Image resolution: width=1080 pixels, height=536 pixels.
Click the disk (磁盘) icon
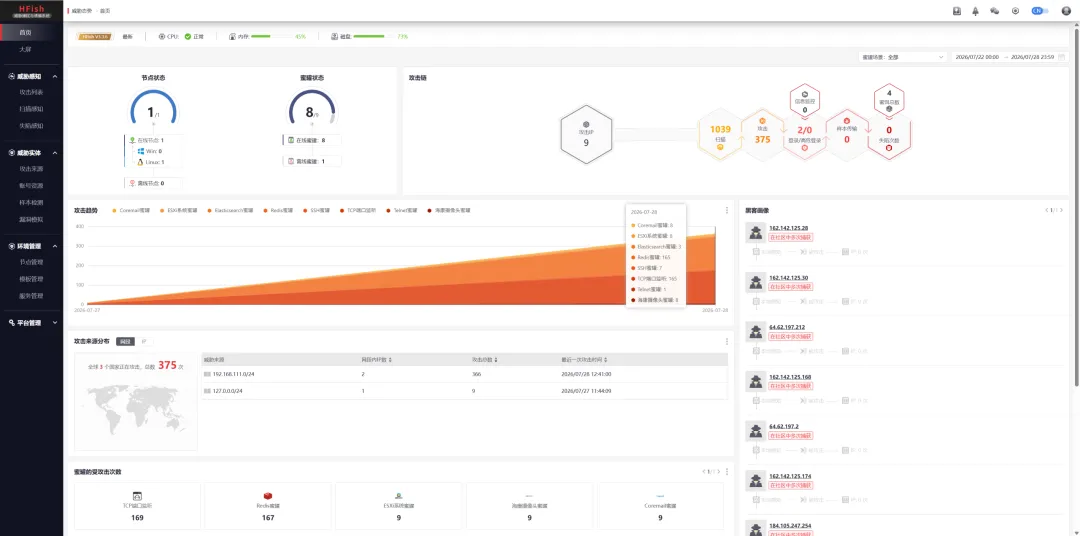tap(335, 37)
